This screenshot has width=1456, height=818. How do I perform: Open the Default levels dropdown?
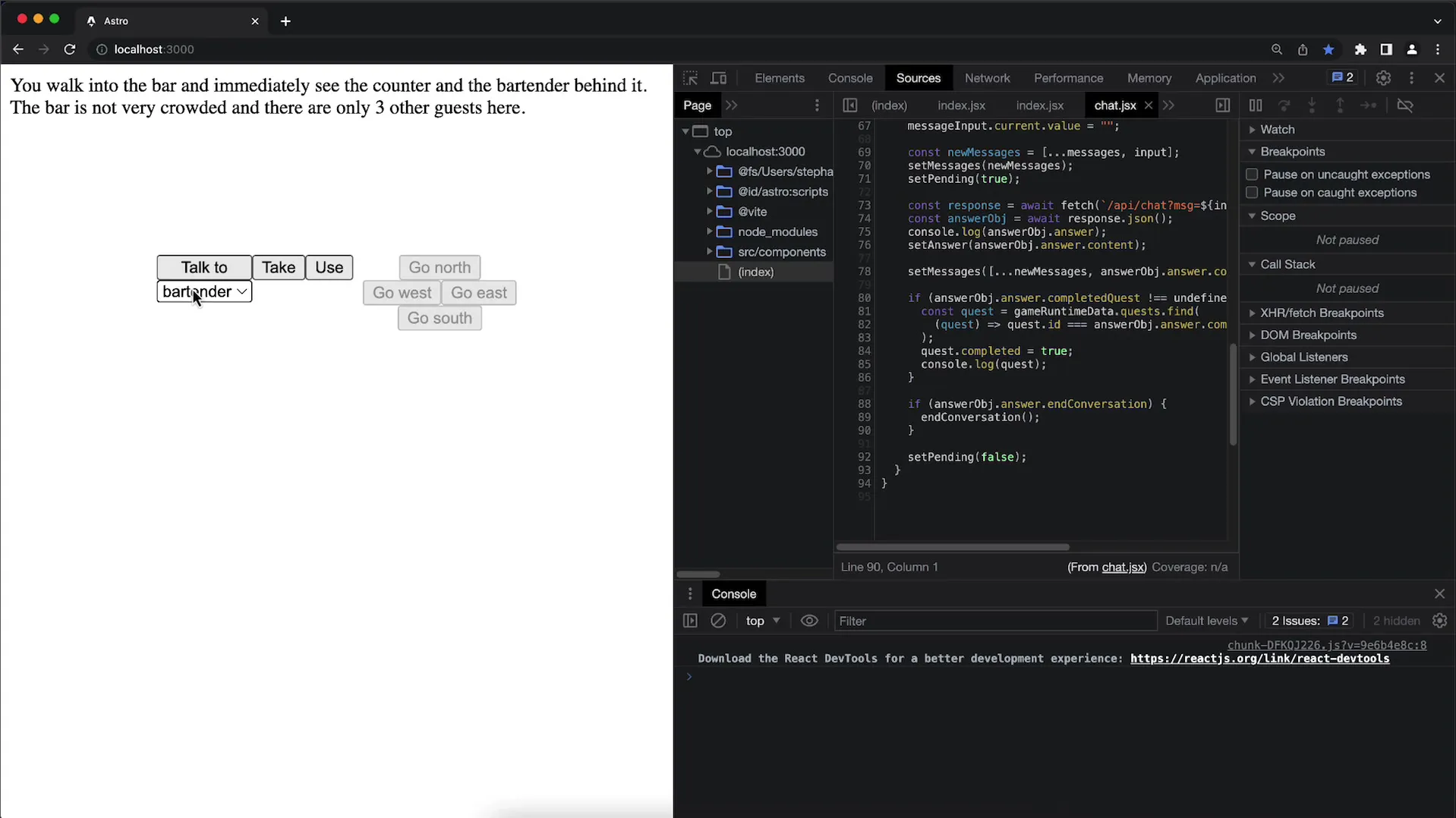point(1206,621)
